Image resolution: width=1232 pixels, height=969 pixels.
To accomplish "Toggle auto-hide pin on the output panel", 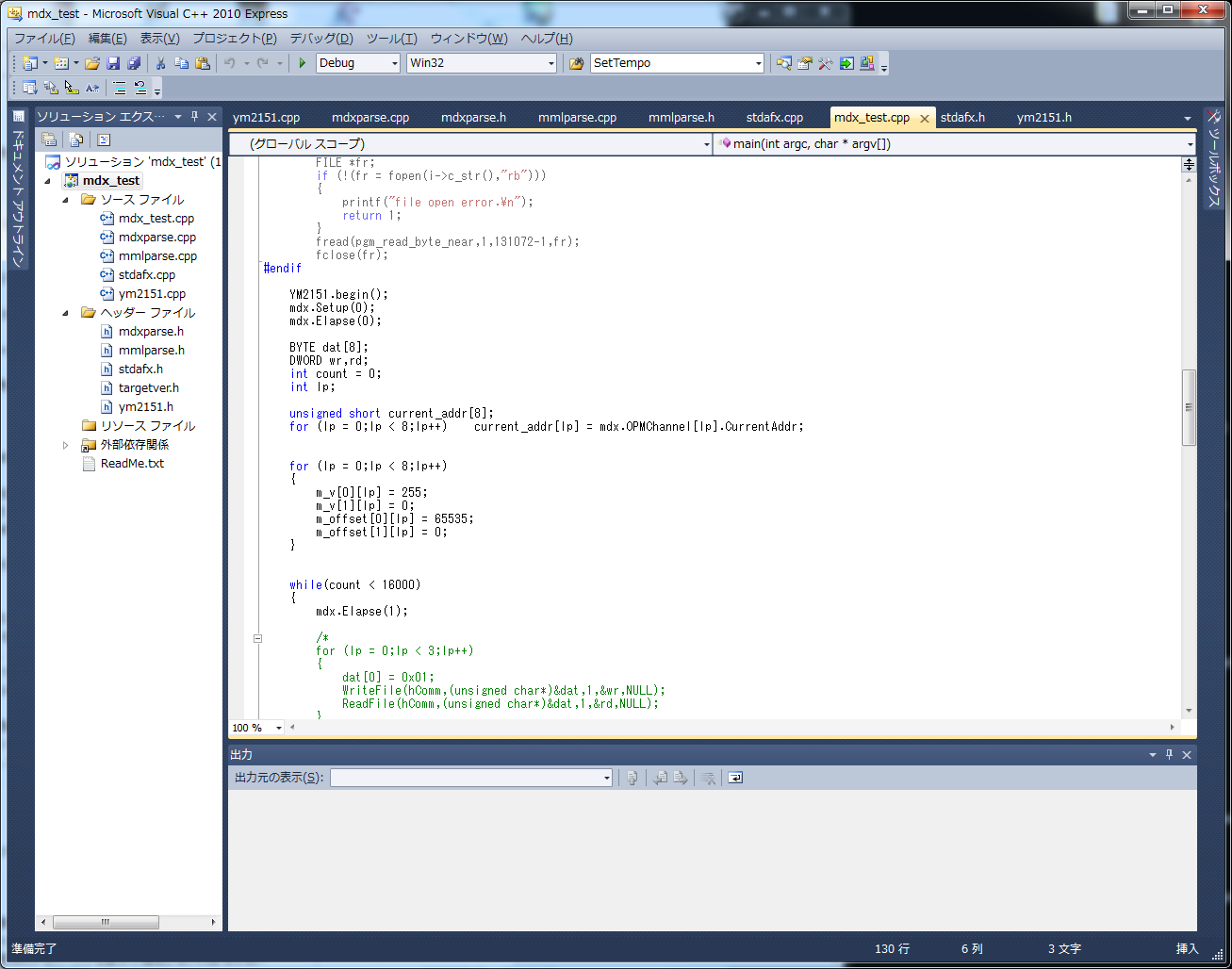I will pos(1170,755).
